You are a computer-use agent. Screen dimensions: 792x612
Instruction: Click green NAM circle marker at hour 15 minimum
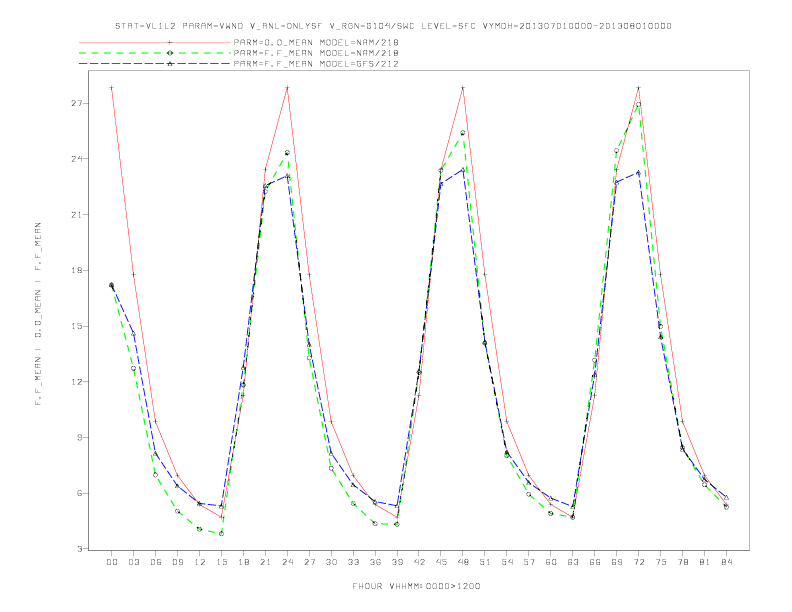221,533
